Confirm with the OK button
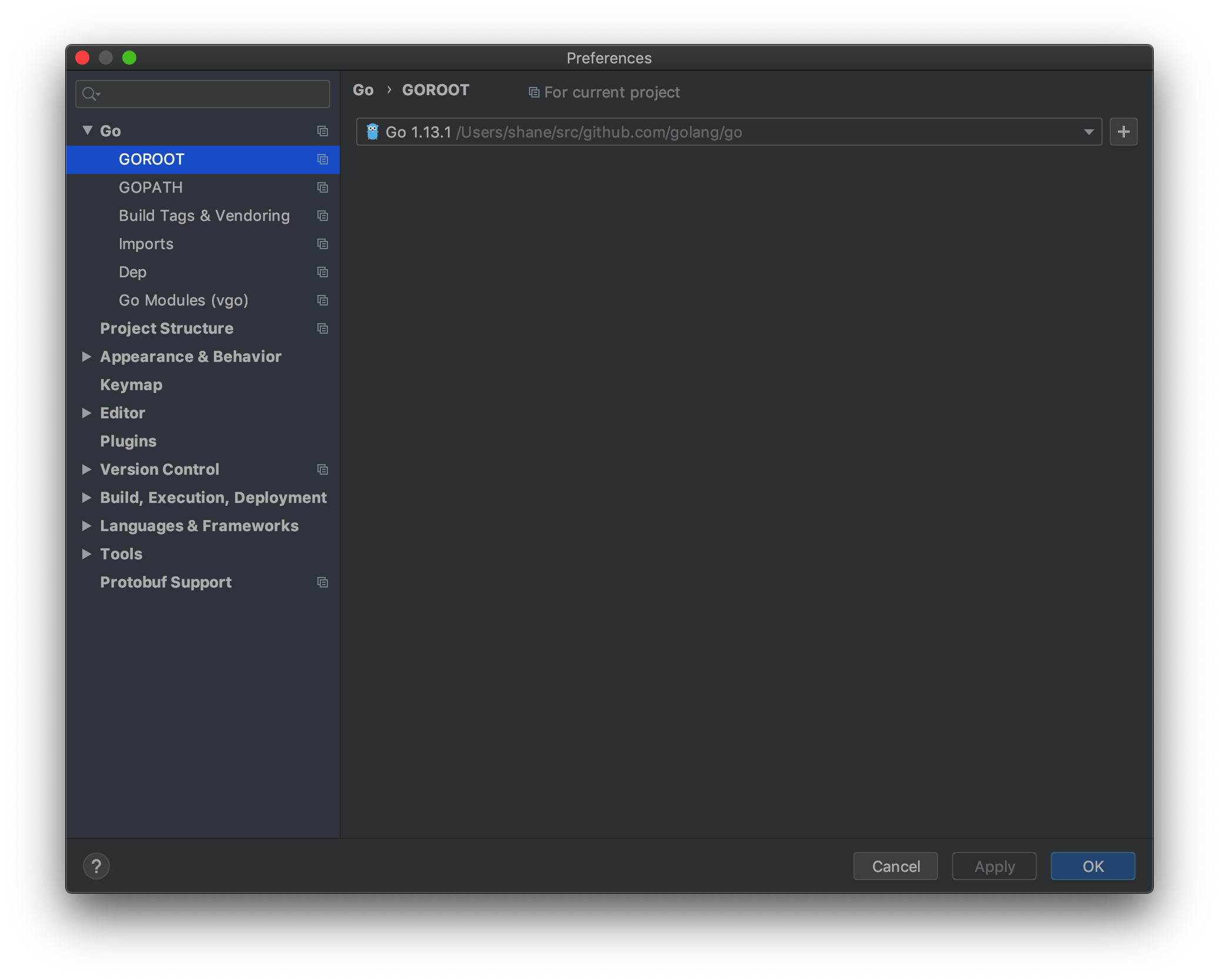The width and height of the screenshot is (1219, 980). (x=1092, y=866)
